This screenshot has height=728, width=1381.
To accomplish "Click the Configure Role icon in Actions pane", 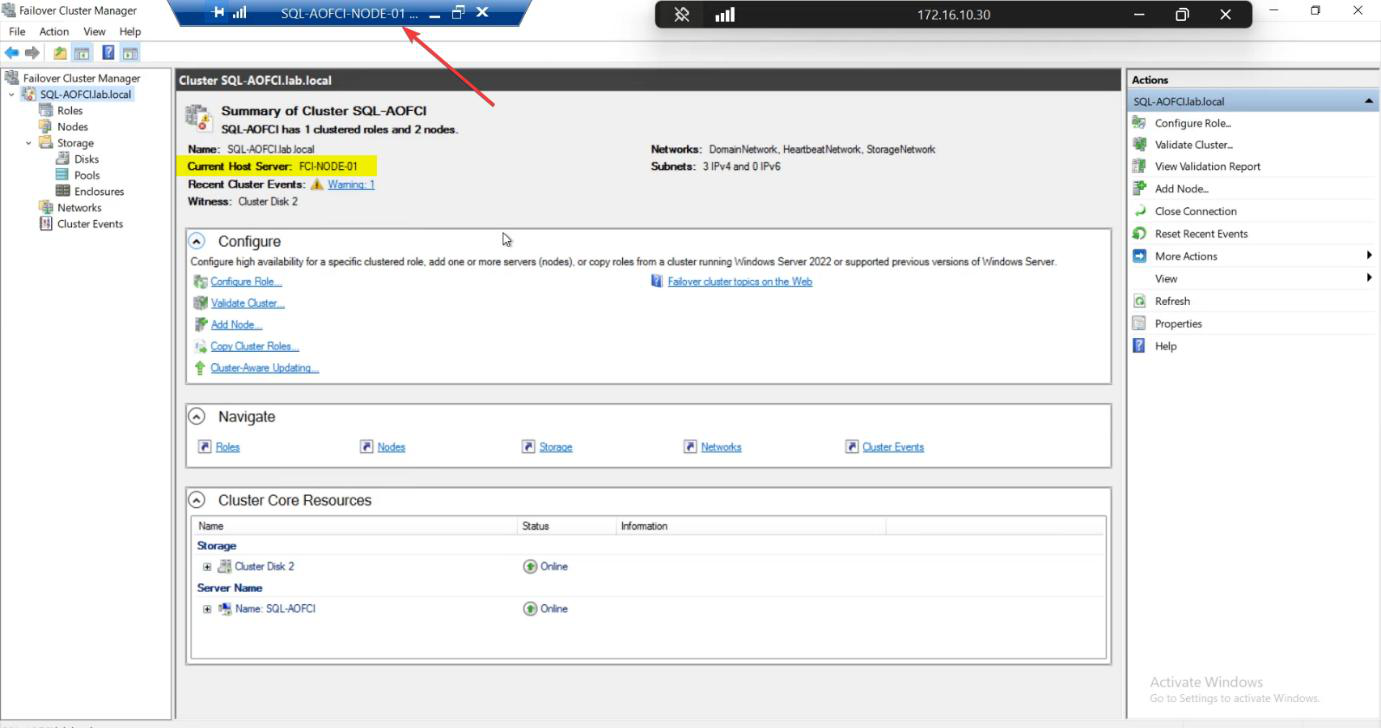I will point(1139,123).
